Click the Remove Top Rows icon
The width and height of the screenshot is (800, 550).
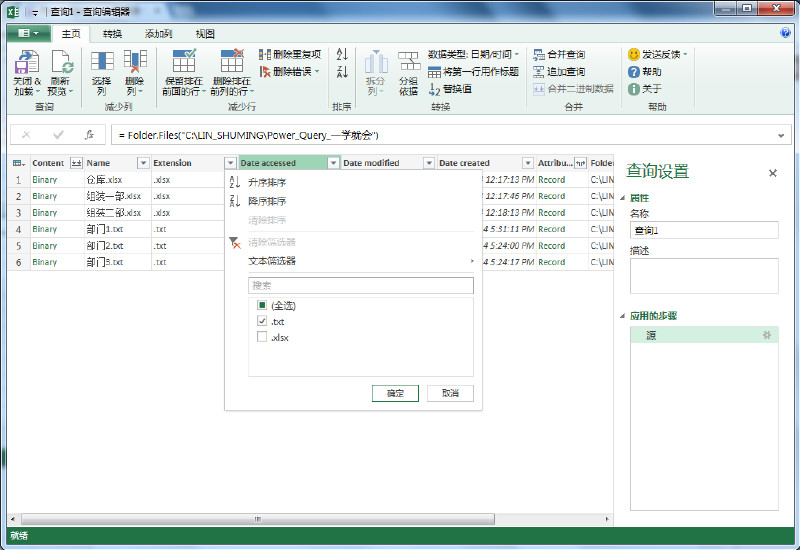point(232,61)
